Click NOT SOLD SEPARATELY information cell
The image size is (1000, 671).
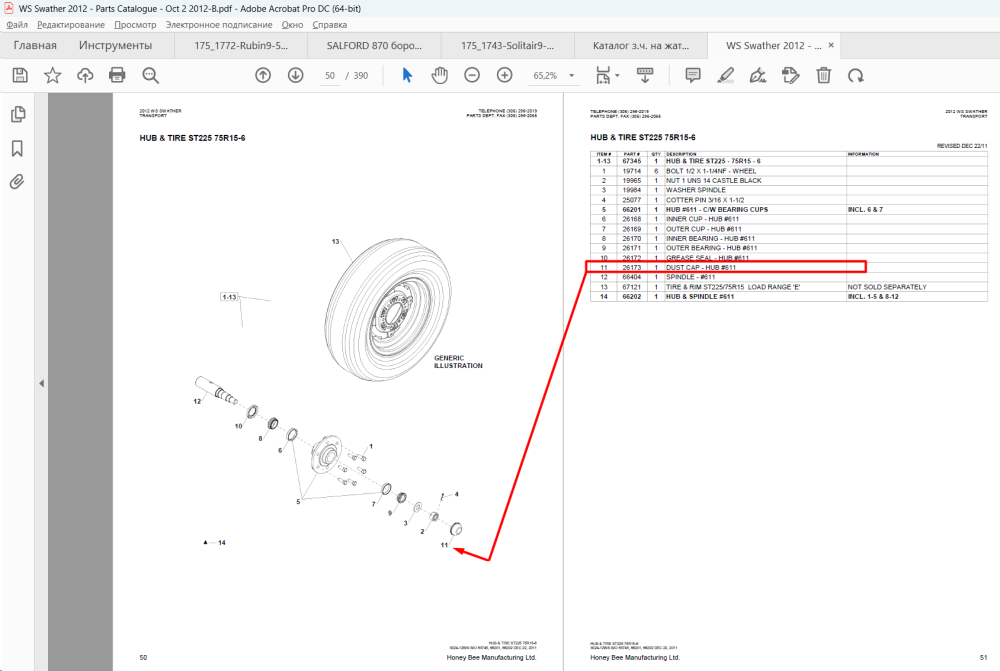pos(887,287)
